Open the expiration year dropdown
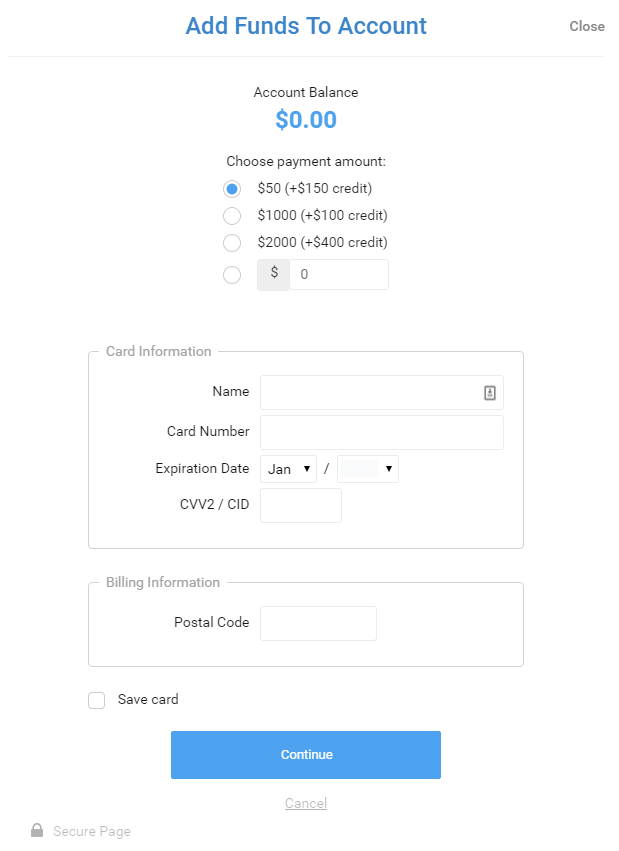Screen dimensions: 619x851 pos(368,469)
